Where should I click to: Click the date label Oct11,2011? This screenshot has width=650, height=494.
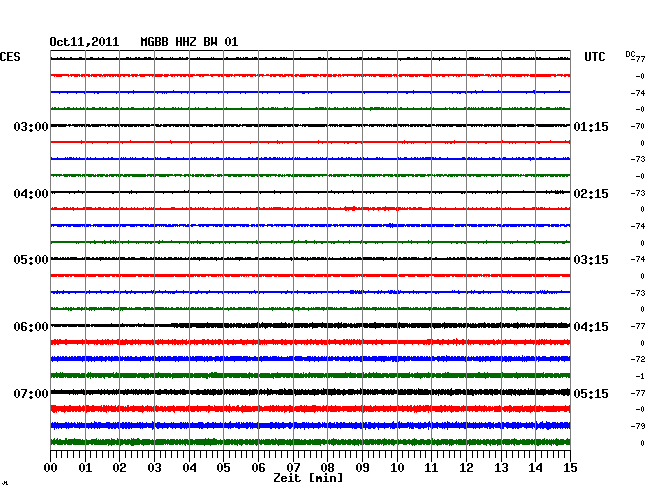click(x=84, y=42)
